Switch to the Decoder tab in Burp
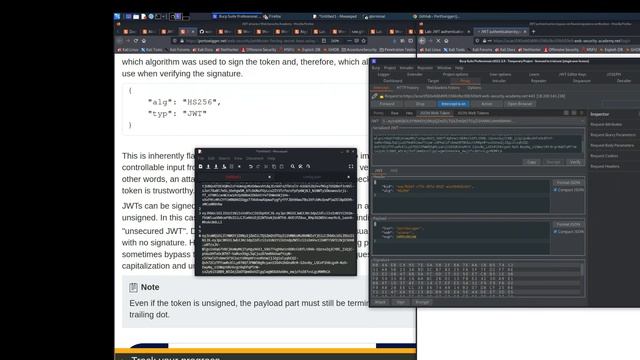The image size is (640, 360). click(624, 81)
